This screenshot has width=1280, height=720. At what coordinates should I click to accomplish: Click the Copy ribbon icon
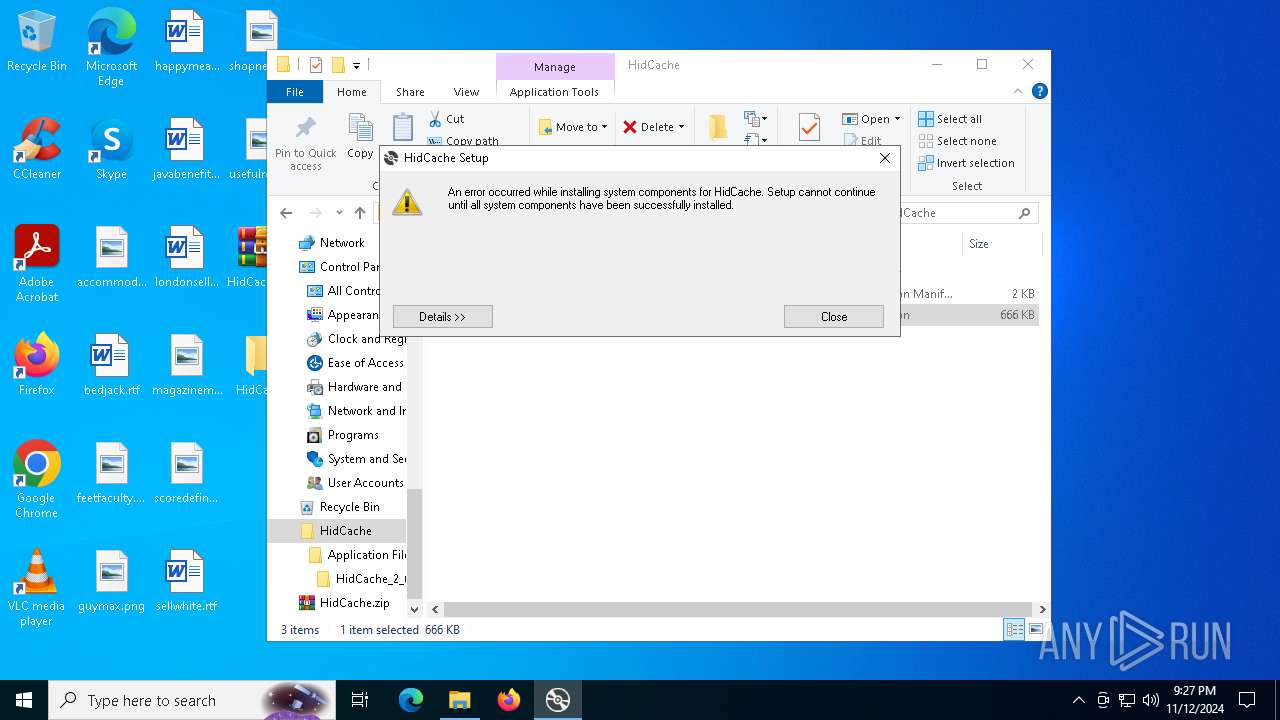[360, 137]
